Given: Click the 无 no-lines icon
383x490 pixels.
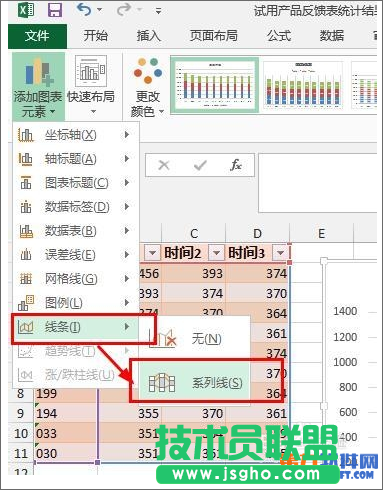Looking at the screenshot, I should (x=163, y=339).
